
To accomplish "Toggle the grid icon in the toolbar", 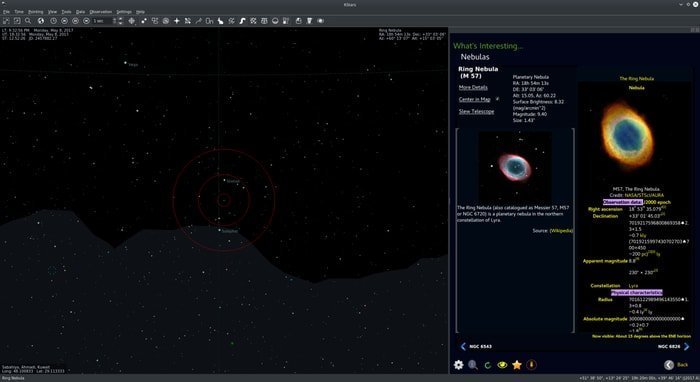I will tap(264, 21).
